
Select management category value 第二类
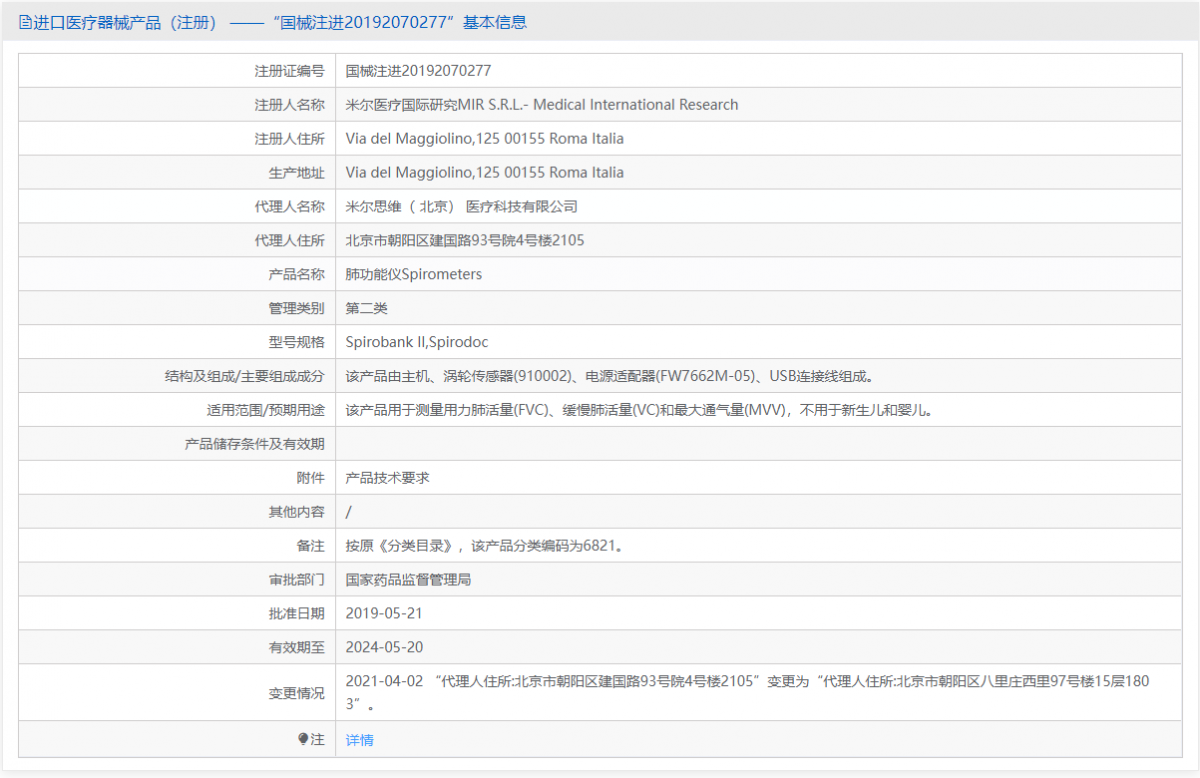tap(366, 309)
